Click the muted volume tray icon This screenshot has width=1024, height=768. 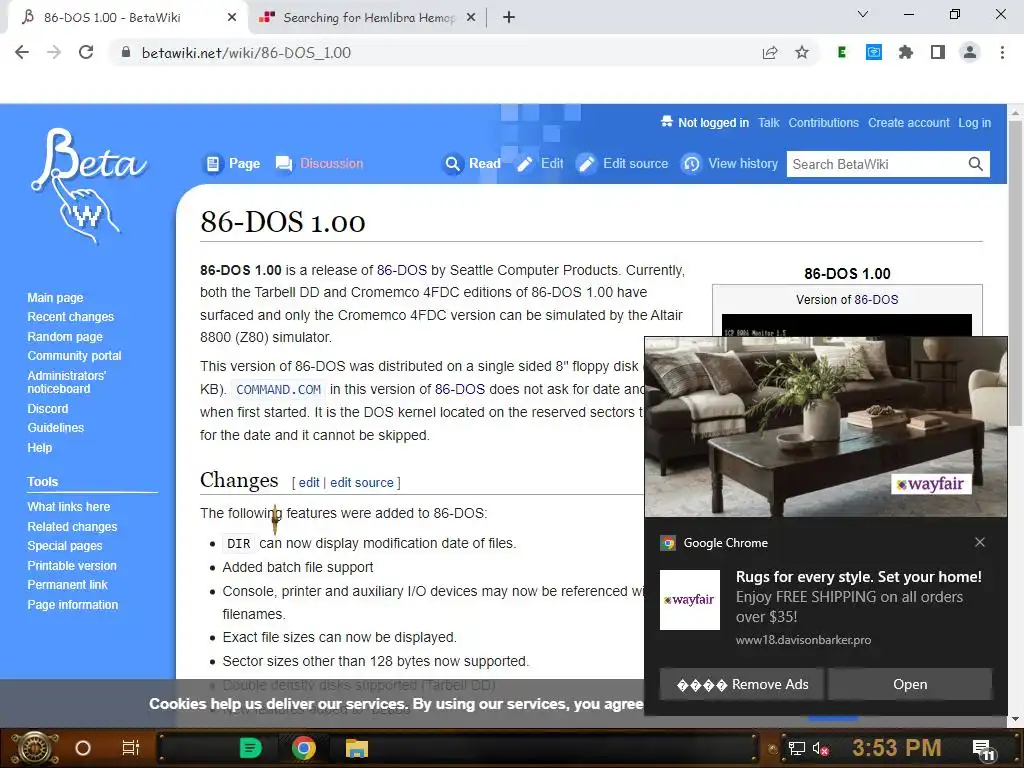(821, 748)
